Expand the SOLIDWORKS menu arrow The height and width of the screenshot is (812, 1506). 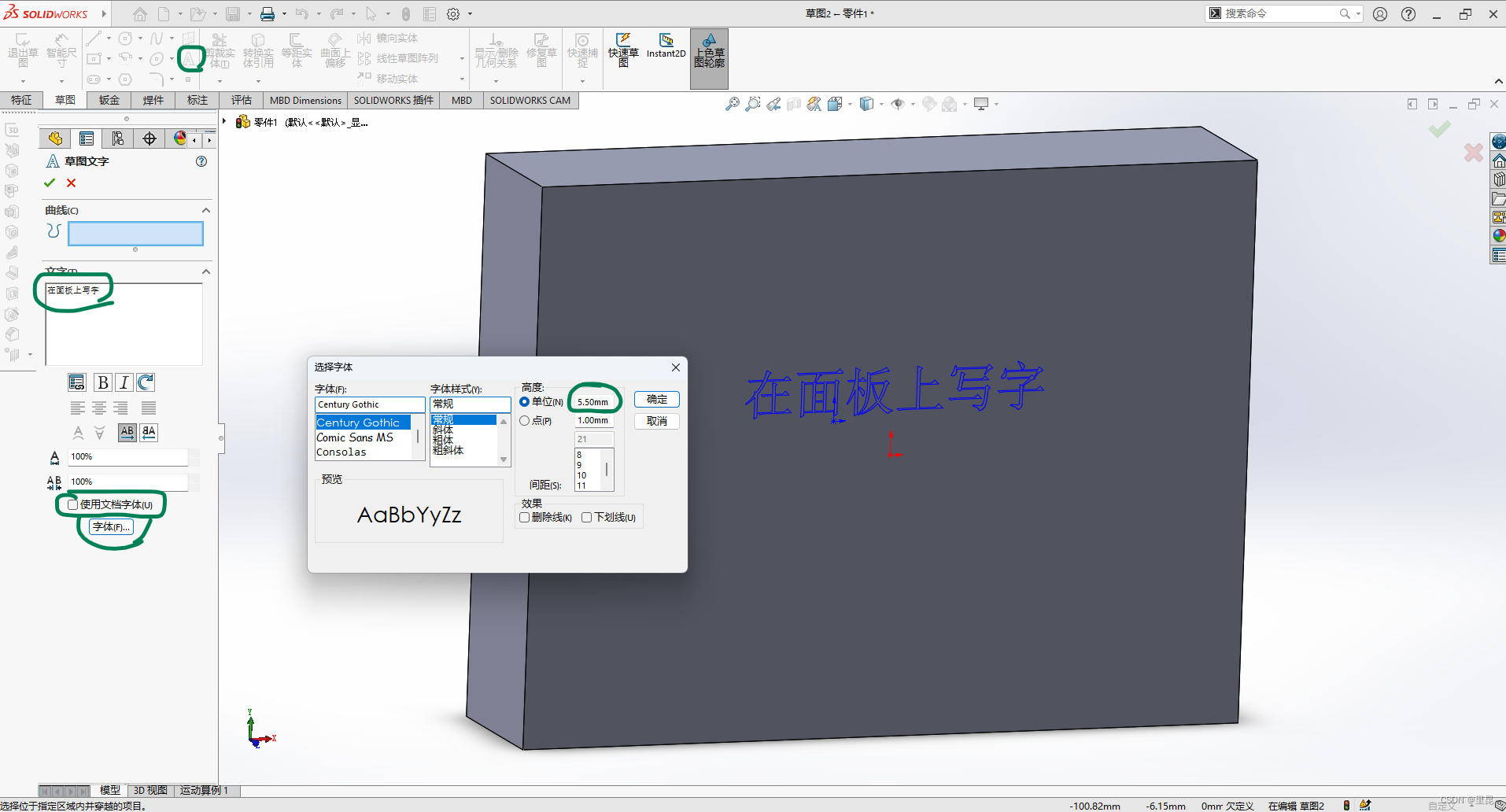click(x=103, y=13)
